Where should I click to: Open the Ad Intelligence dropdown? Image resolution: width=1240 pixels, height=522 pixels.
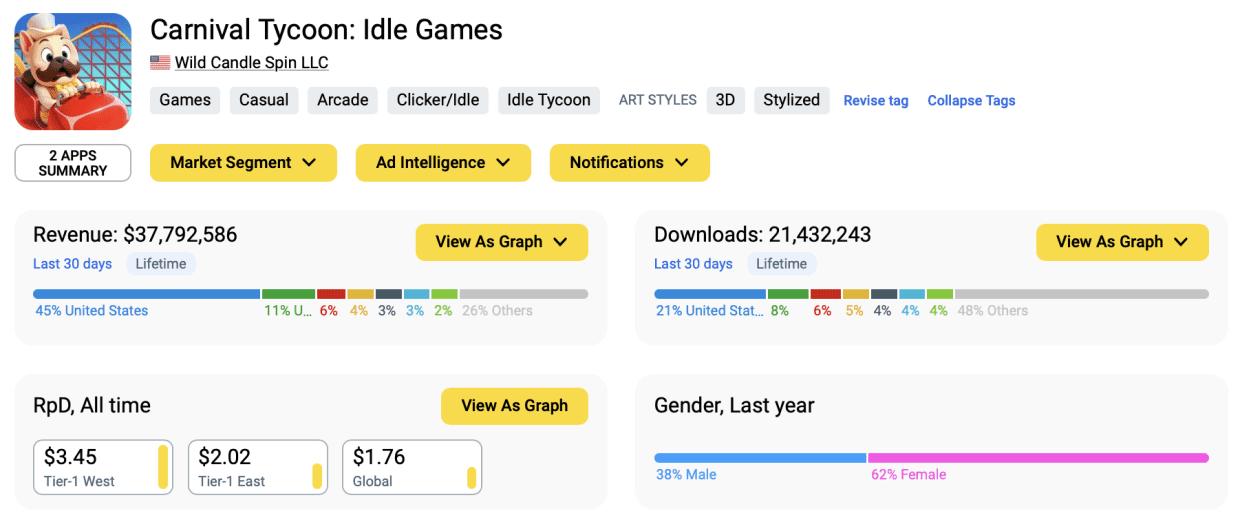443,163
